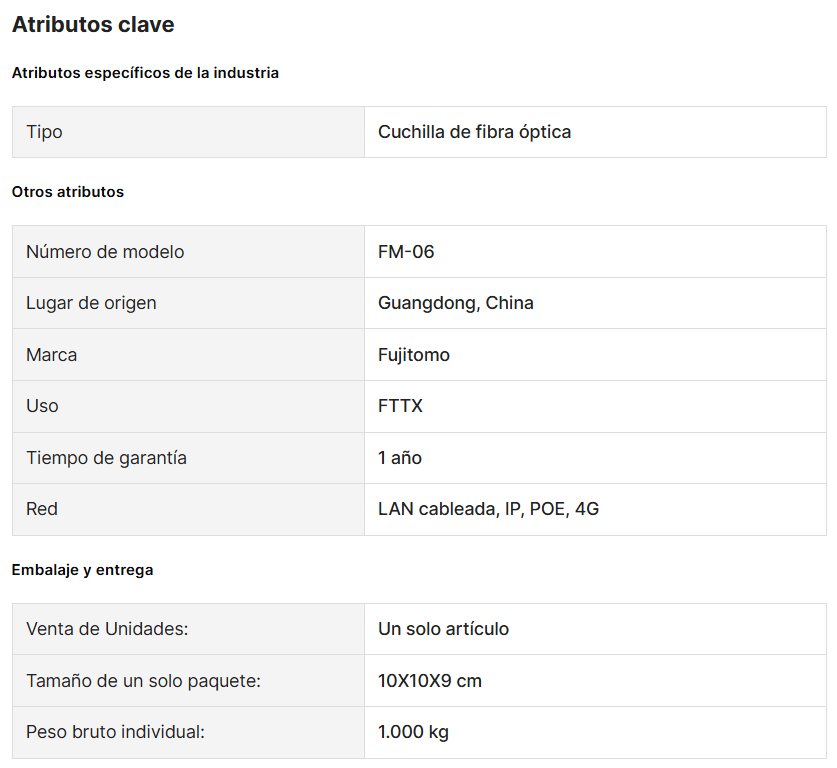This screenshot has width=837, height=768.
Task: Click the "Atributos clave" heading
Action: pyautogui.click(x=93, y=25)
